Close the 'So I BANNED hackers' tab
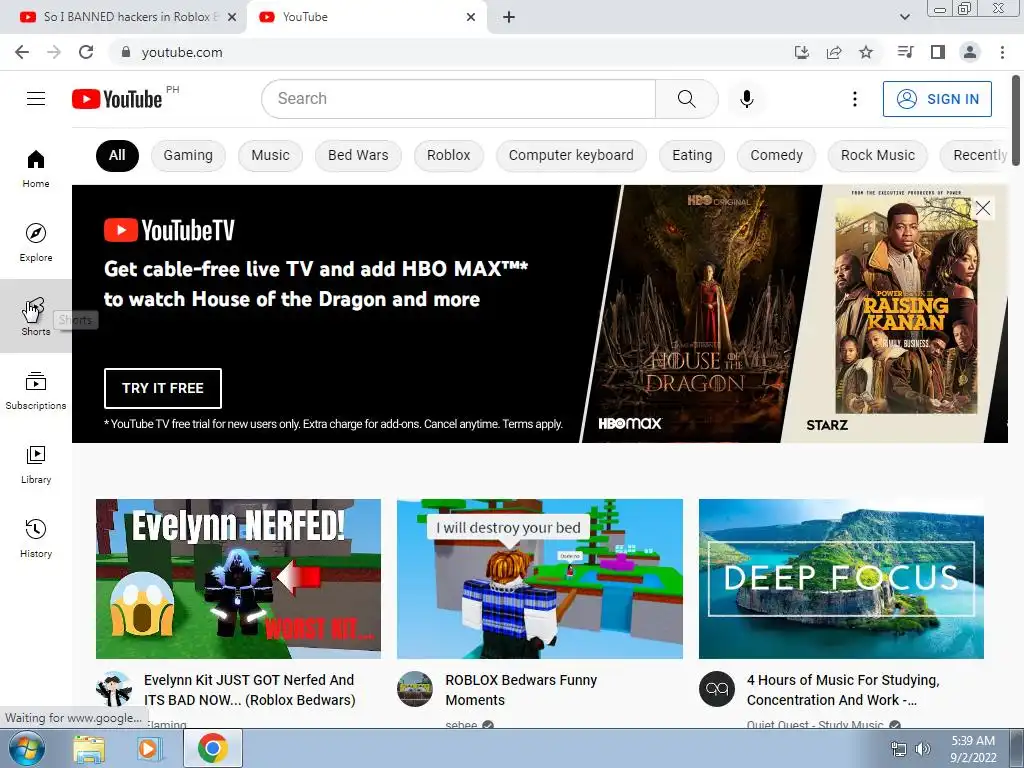Image resolution: width=1024 pixels, height=768 pixels. 232,17
